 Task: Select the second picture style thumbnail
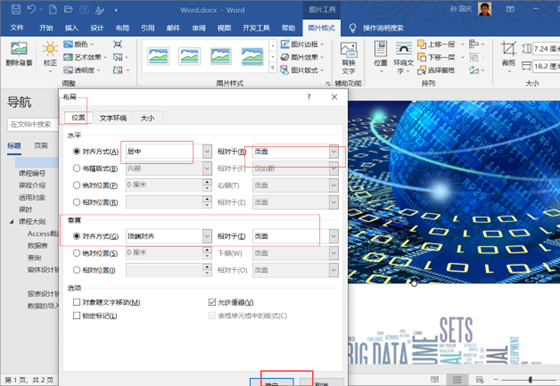189,56
